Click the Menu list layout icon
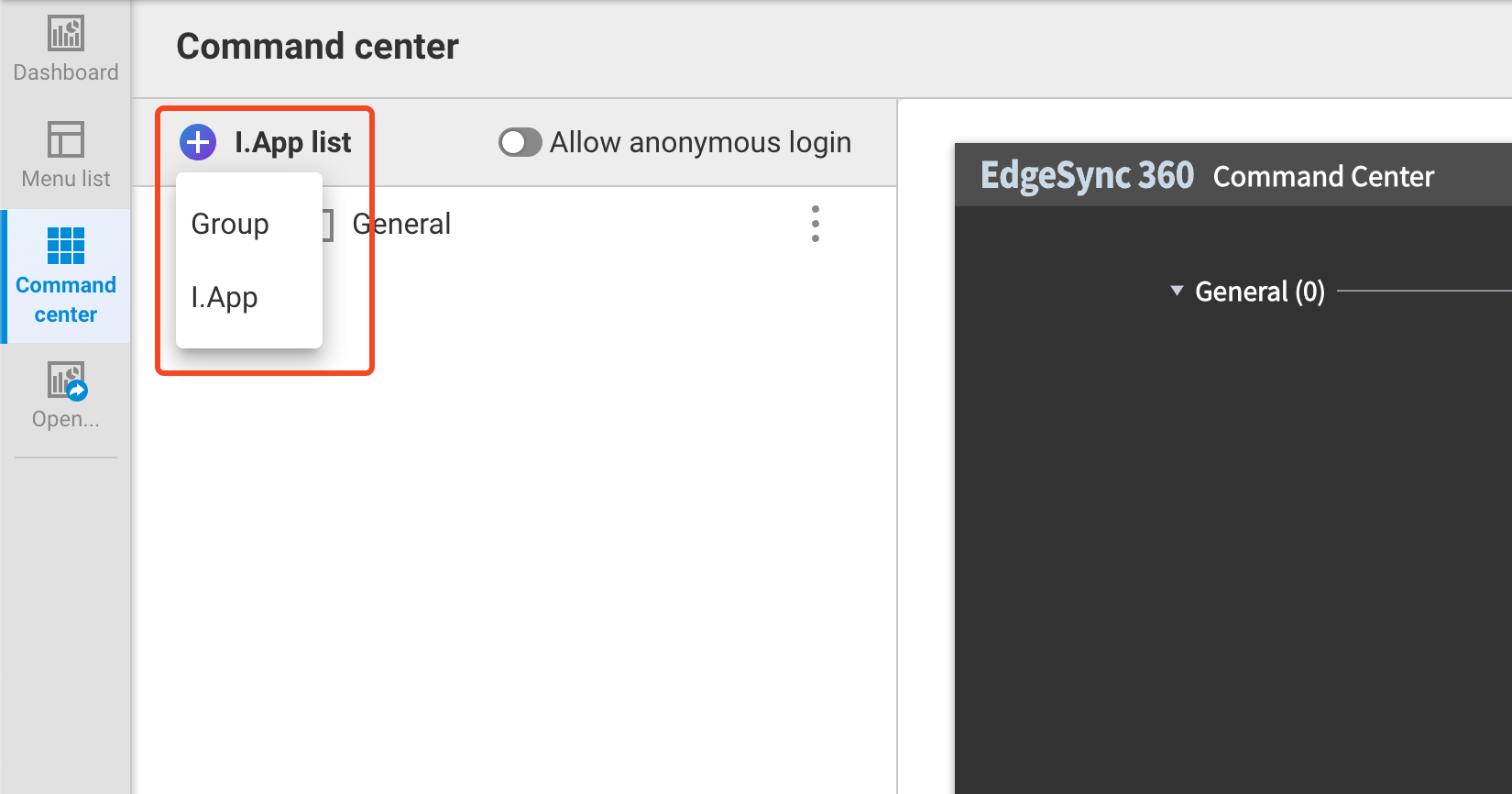 pyautogui.click(x=66, y=140)
